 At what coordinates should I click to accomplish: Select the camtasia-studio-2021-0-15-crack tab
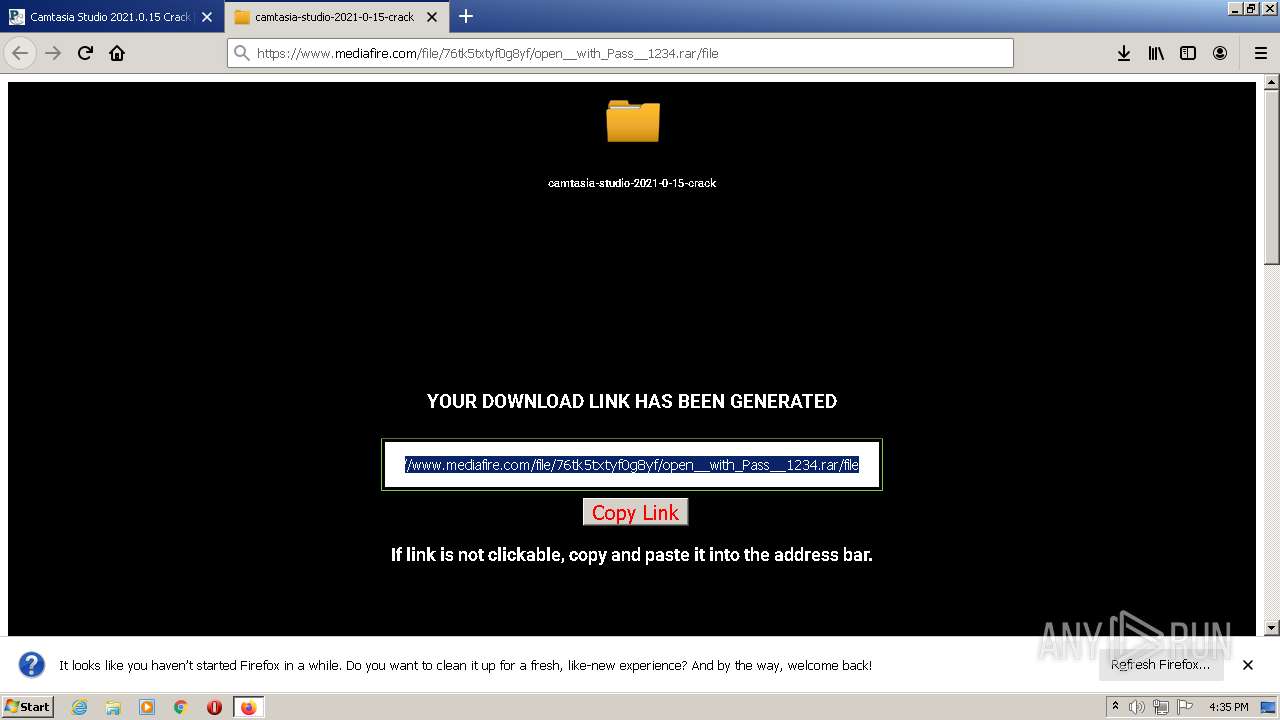pos(337,17)
